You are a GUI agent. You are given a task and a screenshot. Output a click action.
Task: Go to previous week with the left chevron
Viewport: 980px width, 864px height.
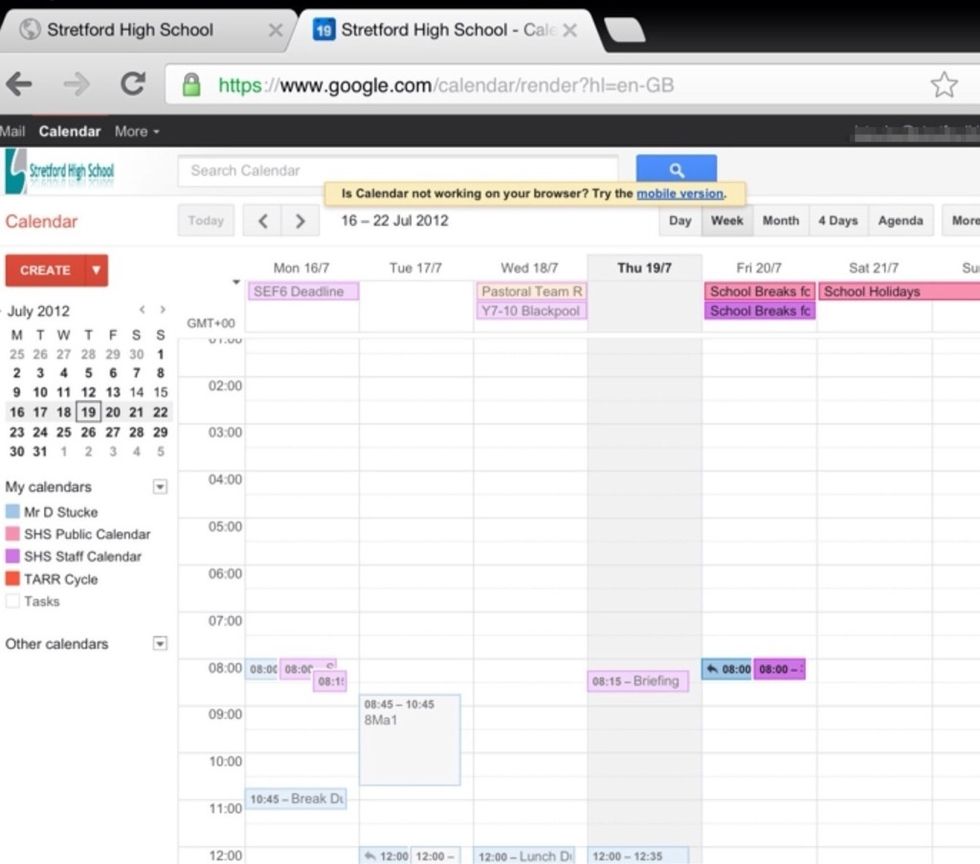265,220
